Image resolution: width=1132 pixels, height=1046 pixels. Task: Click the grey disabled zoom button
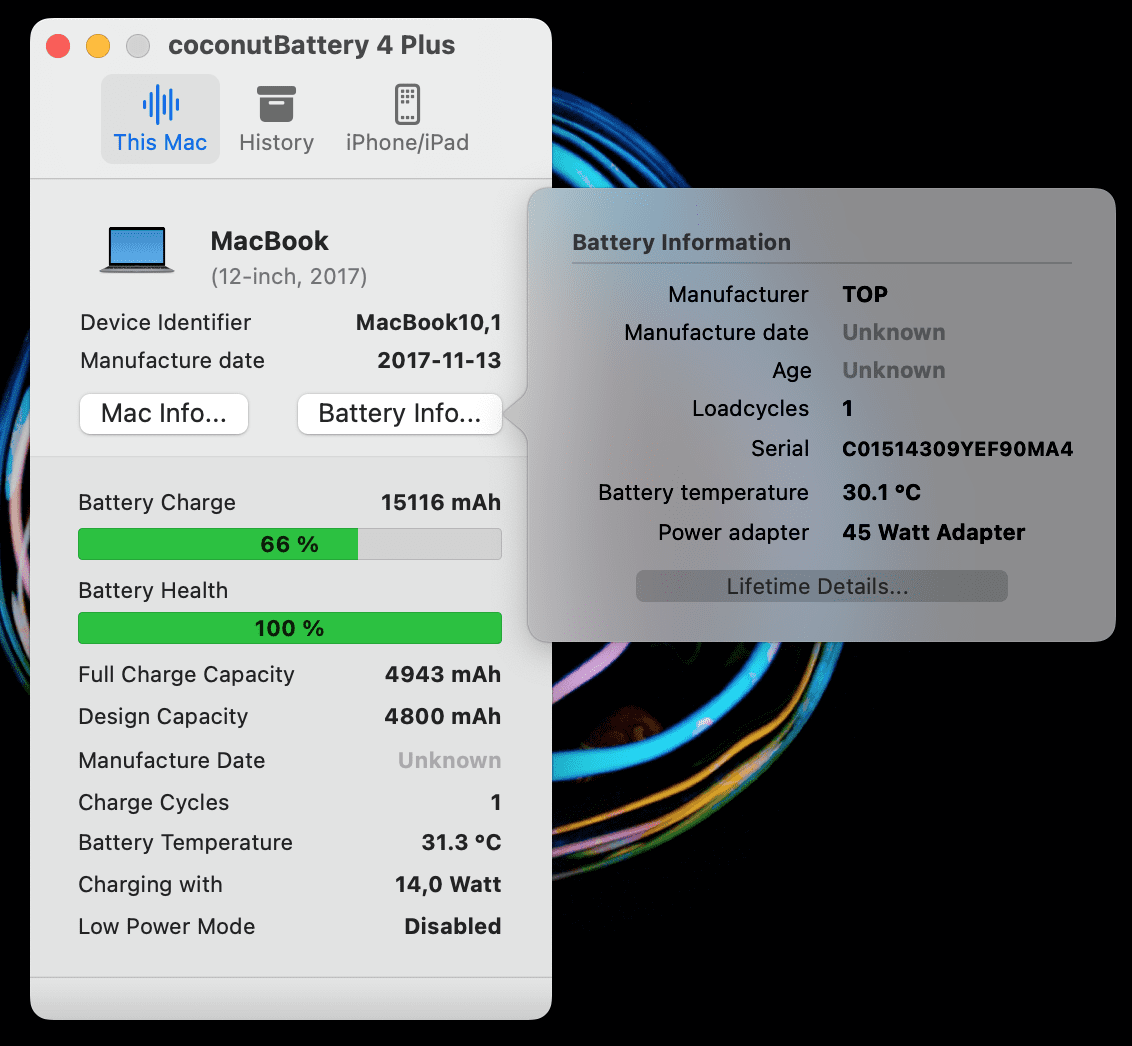click(138, 46)
